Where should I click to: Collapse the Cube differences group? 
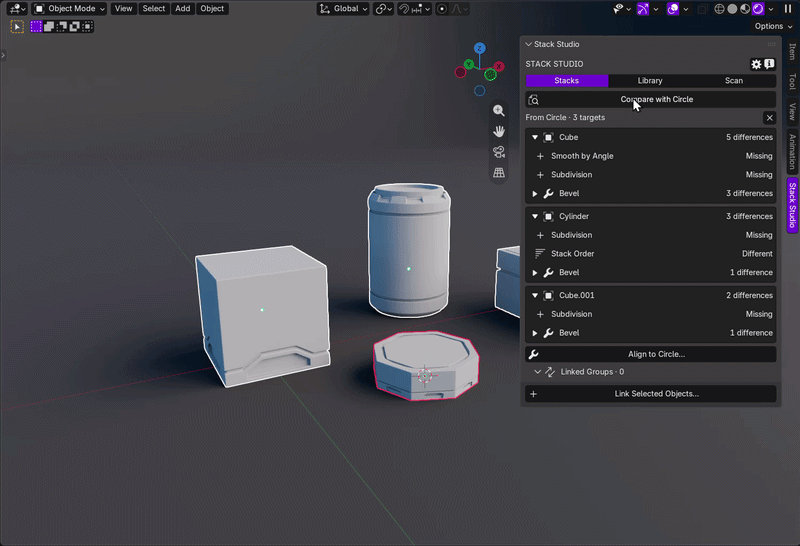pyautogui.click(x=535, y=137)
